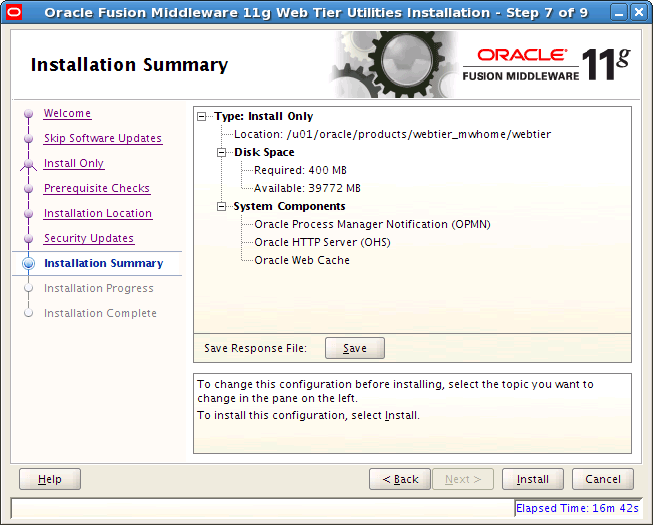Select the Oracle Web Cache row
Viewport: 653px width, 525px height.
302,260
